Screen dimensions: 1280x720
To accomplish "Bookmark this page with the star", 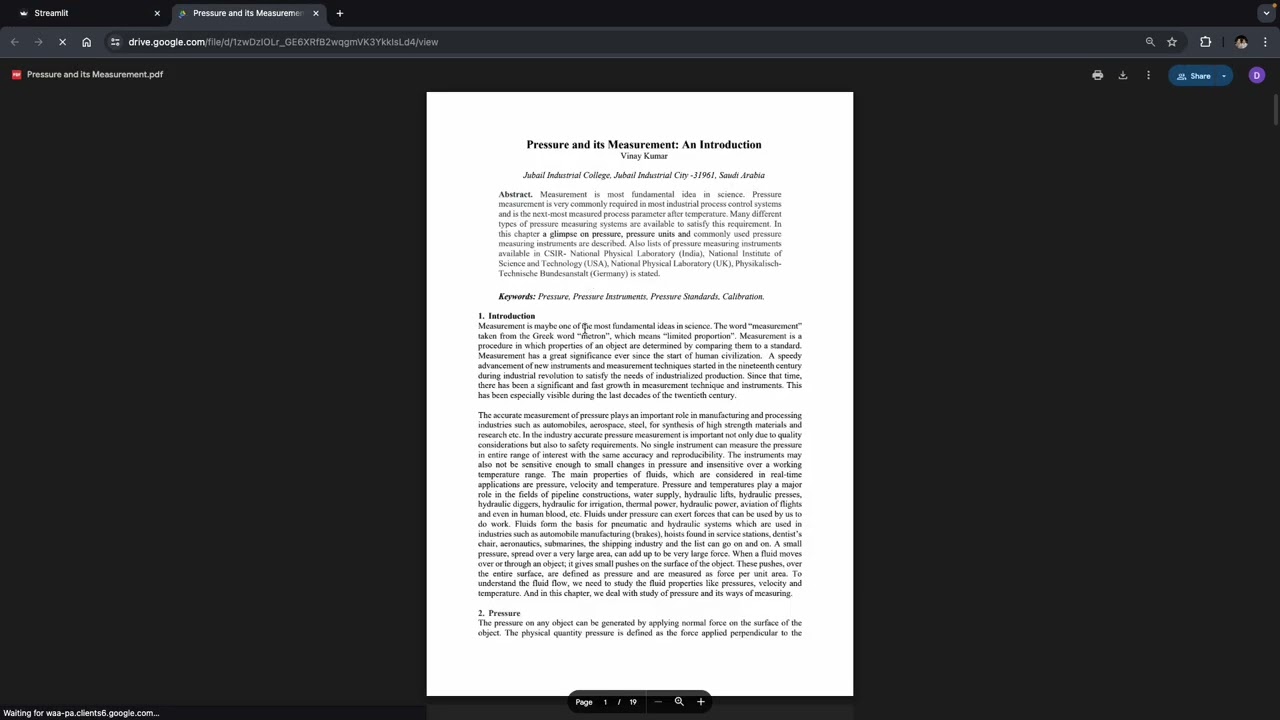I will (1172, 42).
